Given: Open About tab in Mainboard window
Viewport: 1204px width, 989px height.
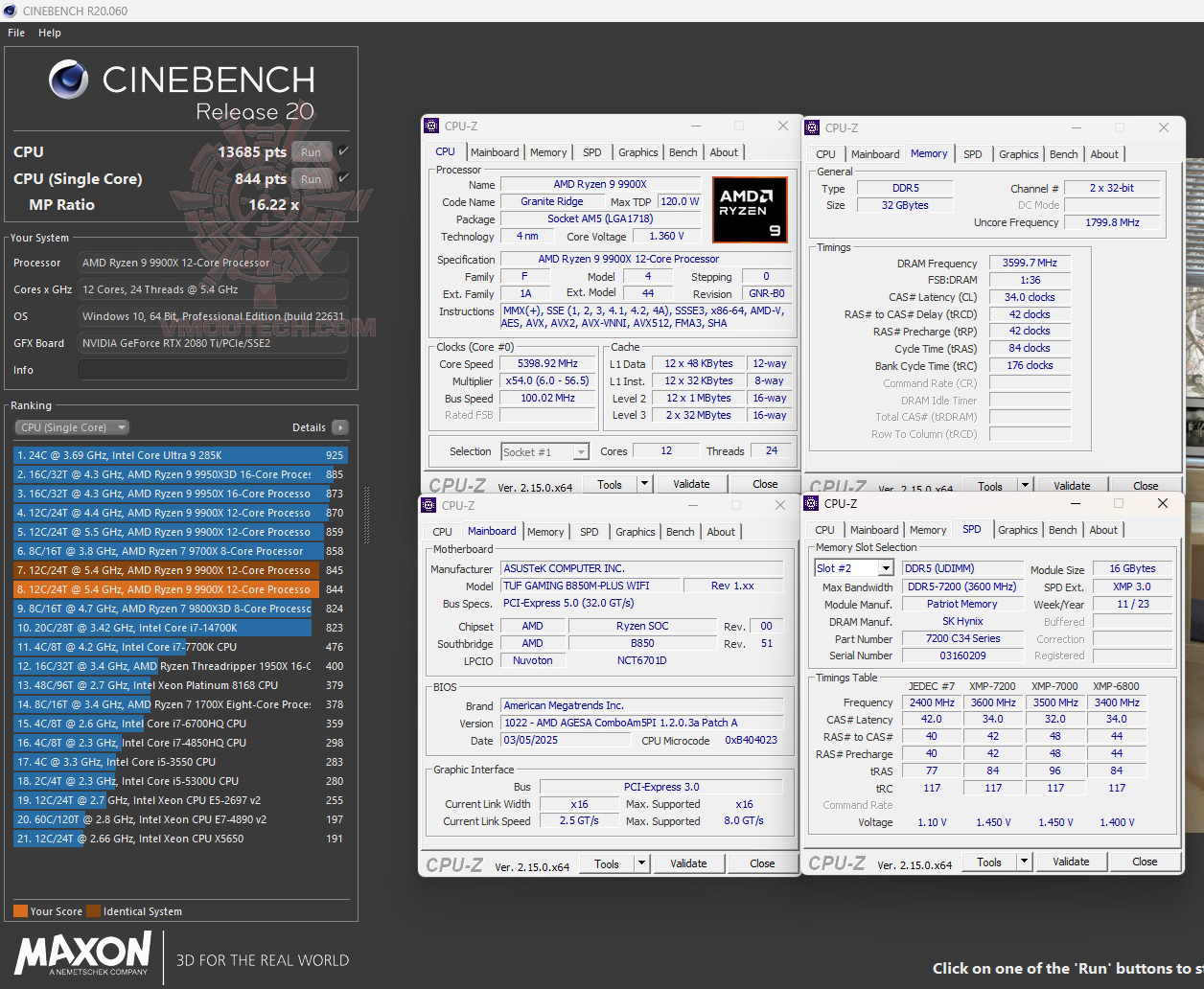Looking at the screenshot, I should tap(721, 532).
